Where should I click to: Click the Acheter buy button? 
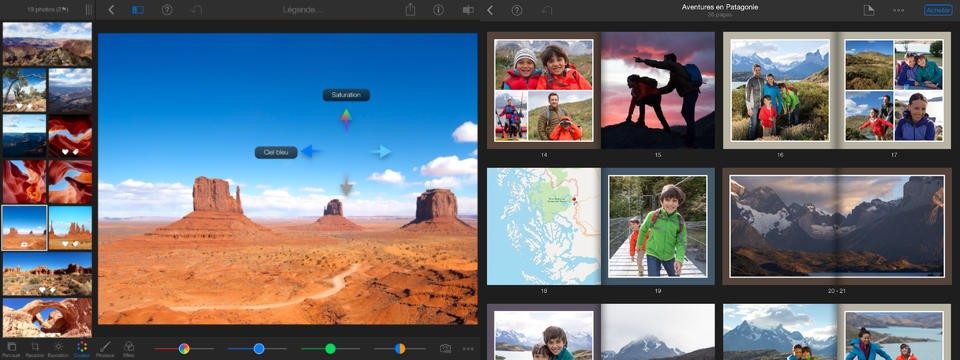click(938, 10)
